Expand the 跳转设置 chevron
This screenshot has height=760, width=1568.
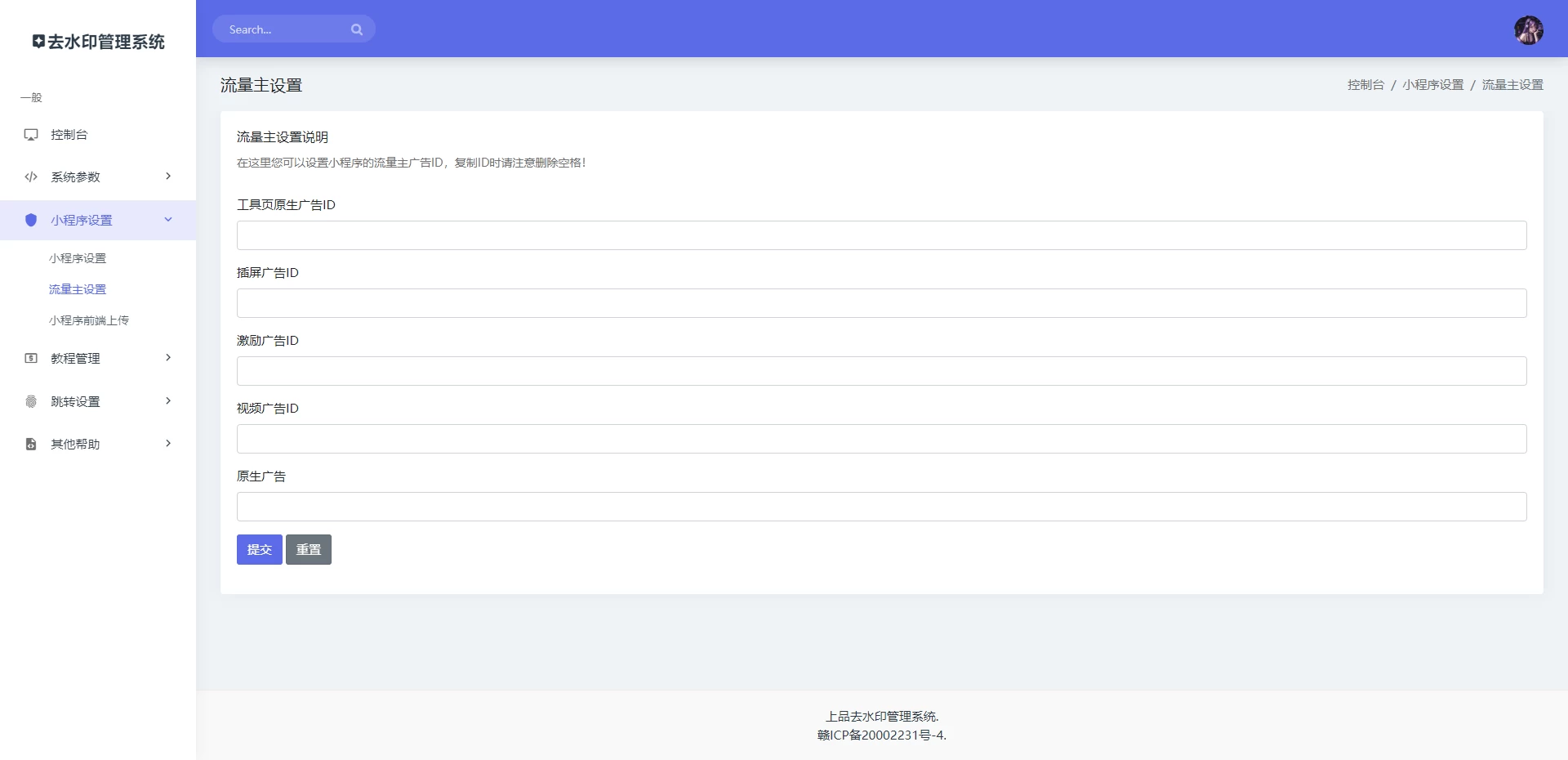(168, 401)
